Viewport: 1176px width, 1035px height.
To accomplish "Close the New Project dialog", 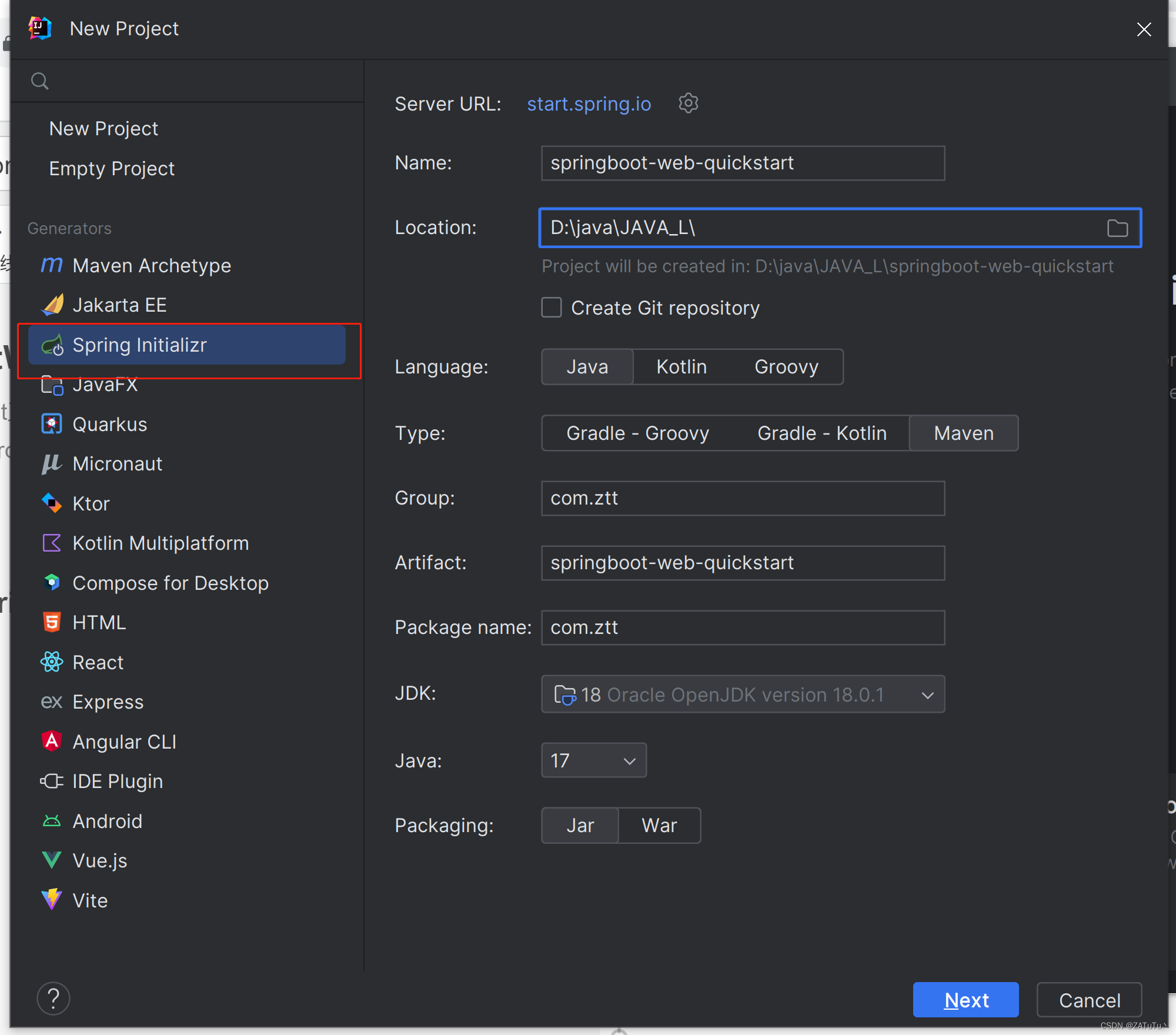I will tap(1144, 29).
